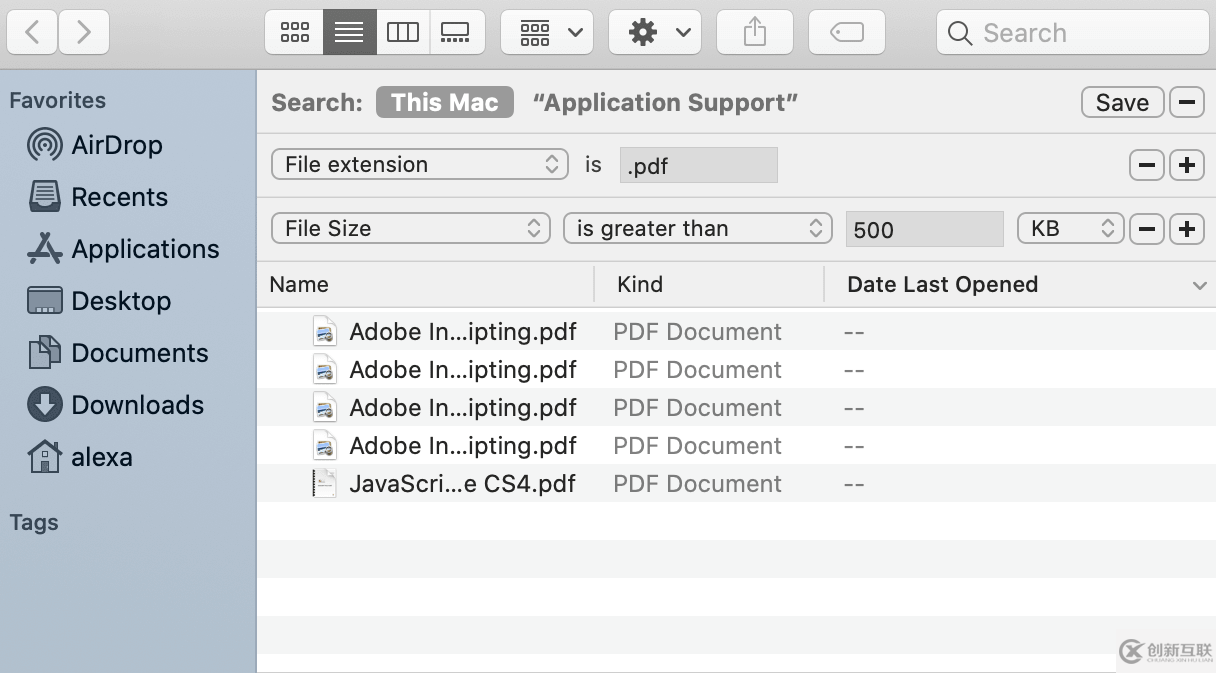Click the 500 file size field
This screenshot has width=1216, height=673.
[923, 229]
